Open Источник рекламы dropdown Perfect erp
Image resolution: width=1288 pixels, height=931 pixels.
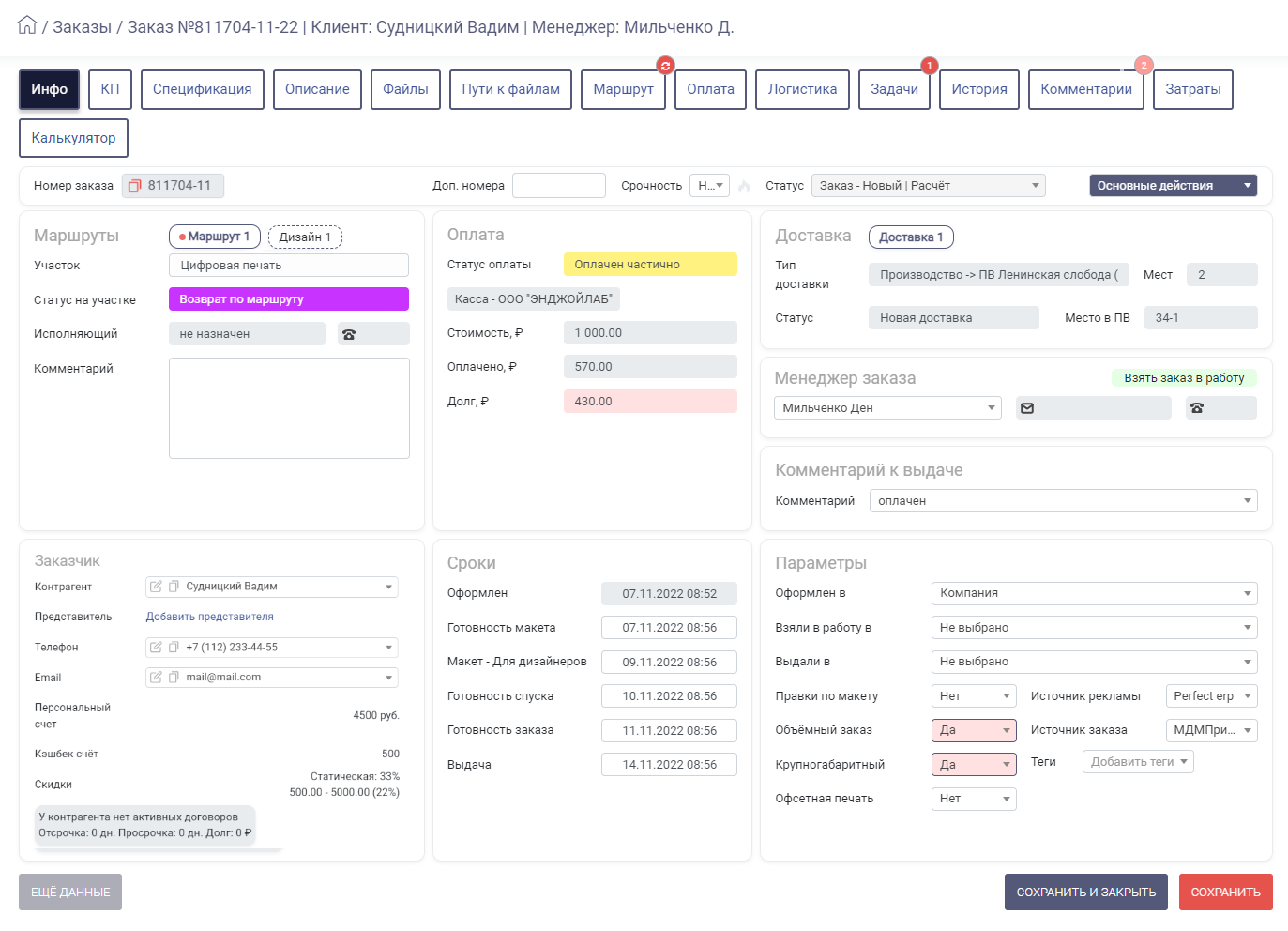pyautogui.click(x=1211, y=696)
